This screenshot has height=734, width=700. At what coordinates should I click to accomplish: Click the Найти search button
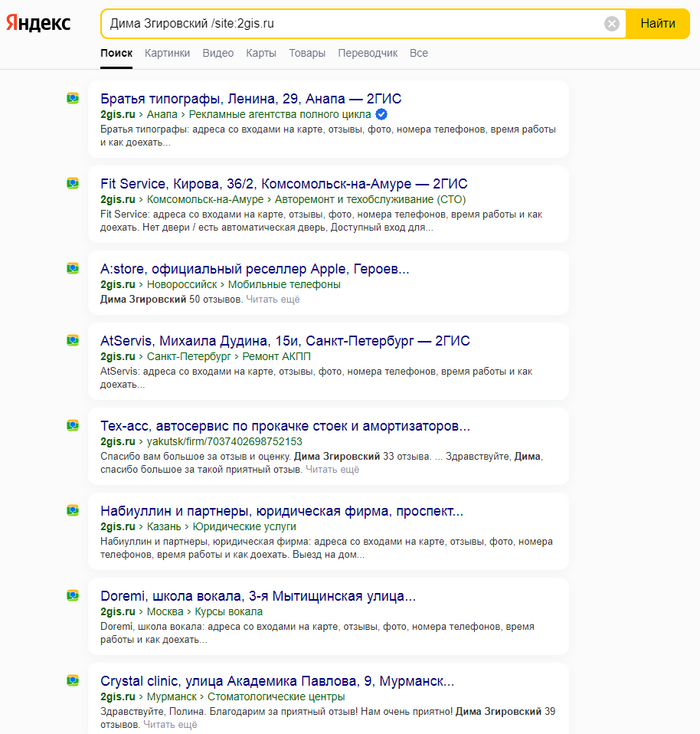(x=658, y=23)
